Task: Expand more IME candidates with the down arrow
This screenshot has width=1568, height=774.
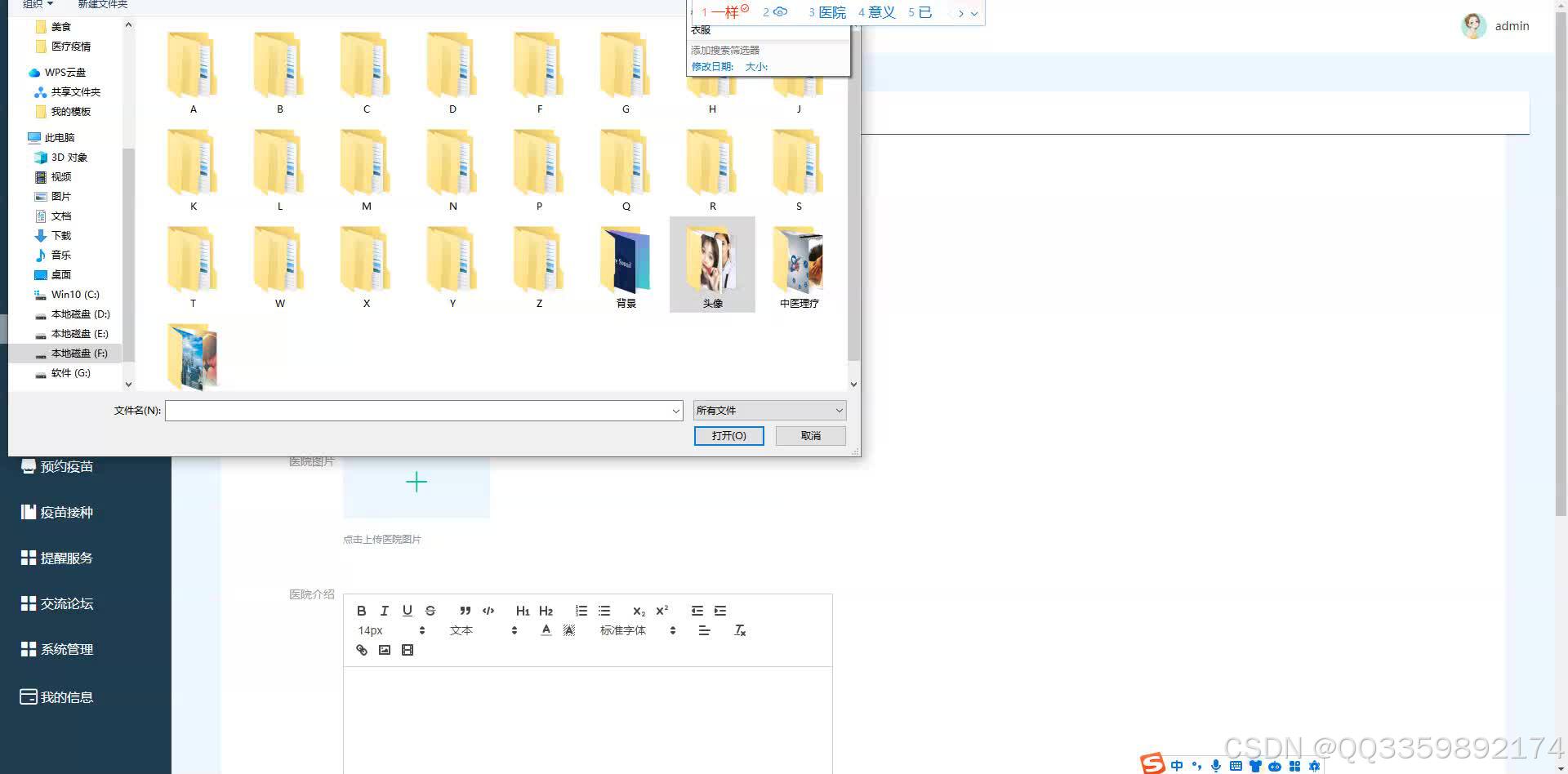Action: 974,13
